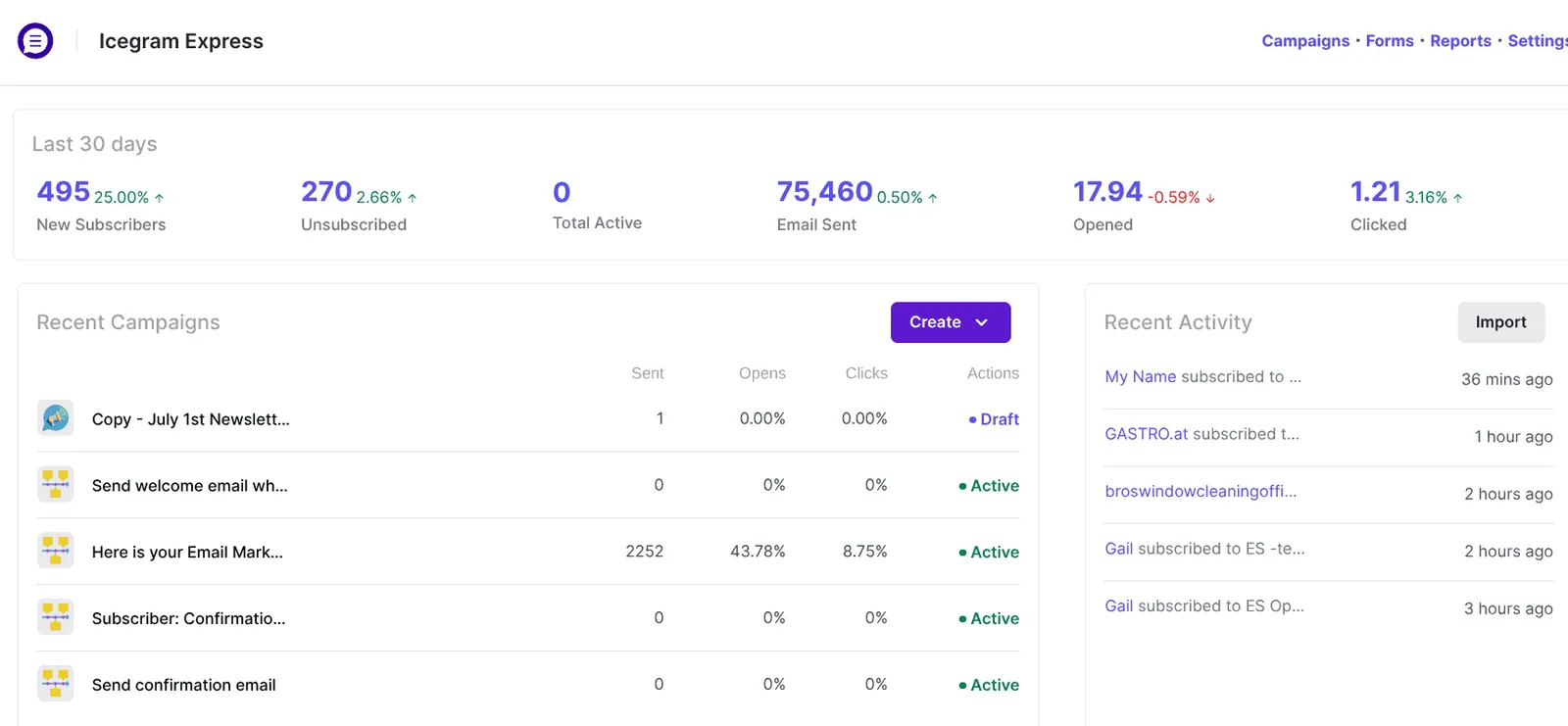The height and width of the screenshot is (726, 1568).
Task: Click the 270 Unsubscribed value
Action: coord(326,192)
